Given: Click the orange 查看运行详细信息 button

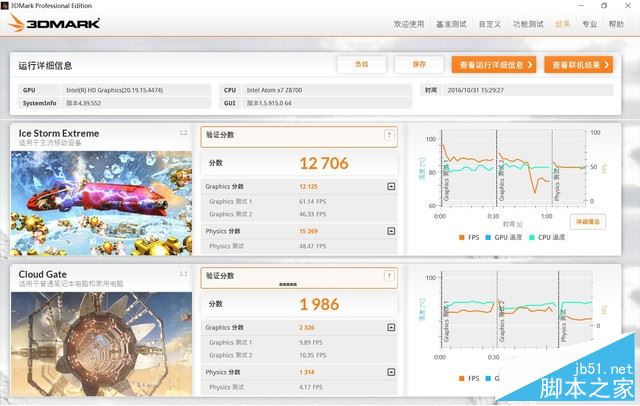Looking at the screenshot, I should tap(494, 64).
